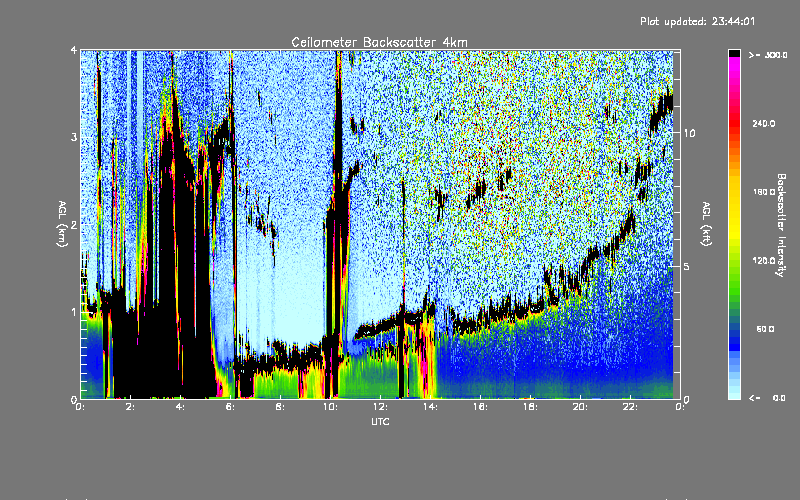Click the '22:' tick on the UTC axis
This screenshot has height=500, width=800.
coord(630,407)
